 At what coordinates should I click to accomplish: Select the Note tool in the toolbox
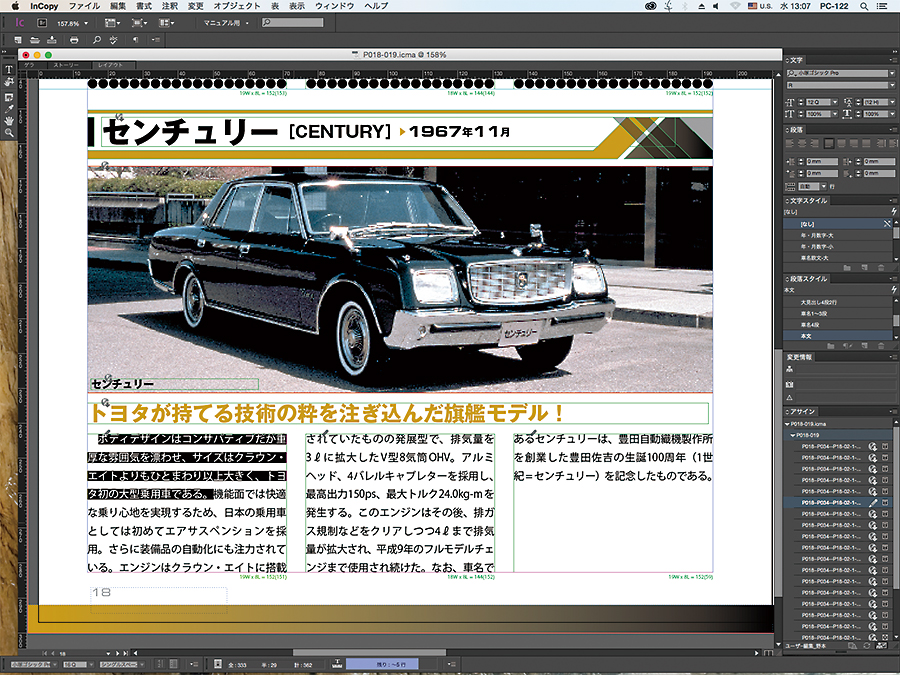[9, 96]
